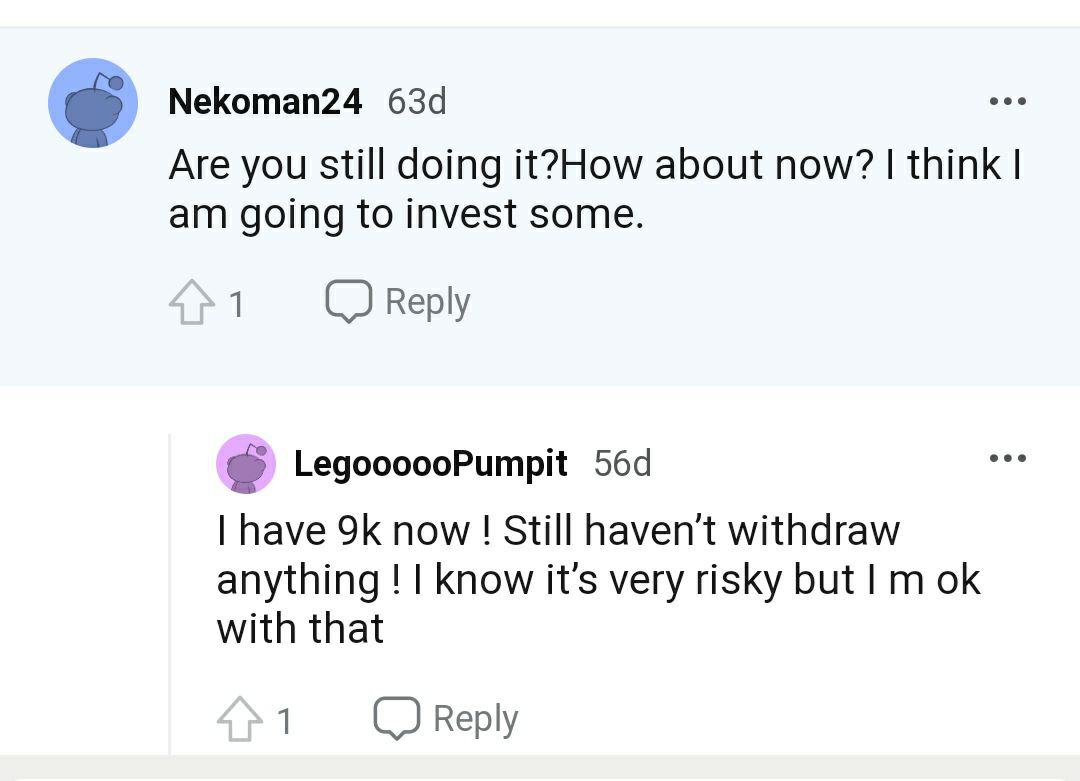The image size is (1080, 781).
Task: Click the 63d timestamp
Action: tap(417, 101)
